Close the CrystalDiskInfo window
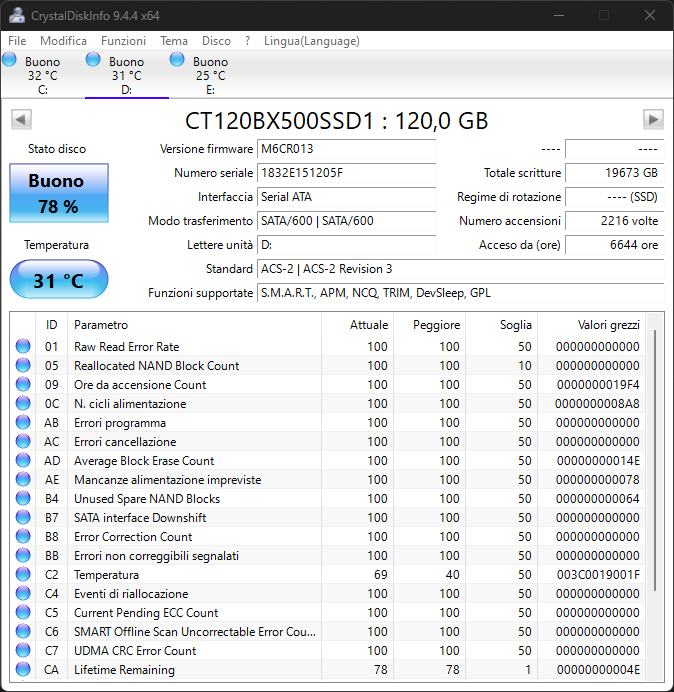 tap(650, 15)
